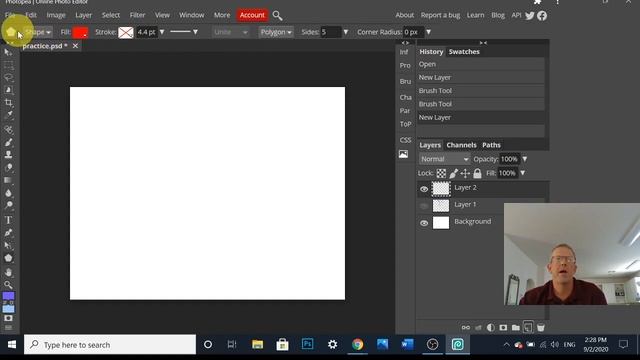640x360 pixels.
Task: Toggle lock all padlock
Action: (x=477, y=173)
